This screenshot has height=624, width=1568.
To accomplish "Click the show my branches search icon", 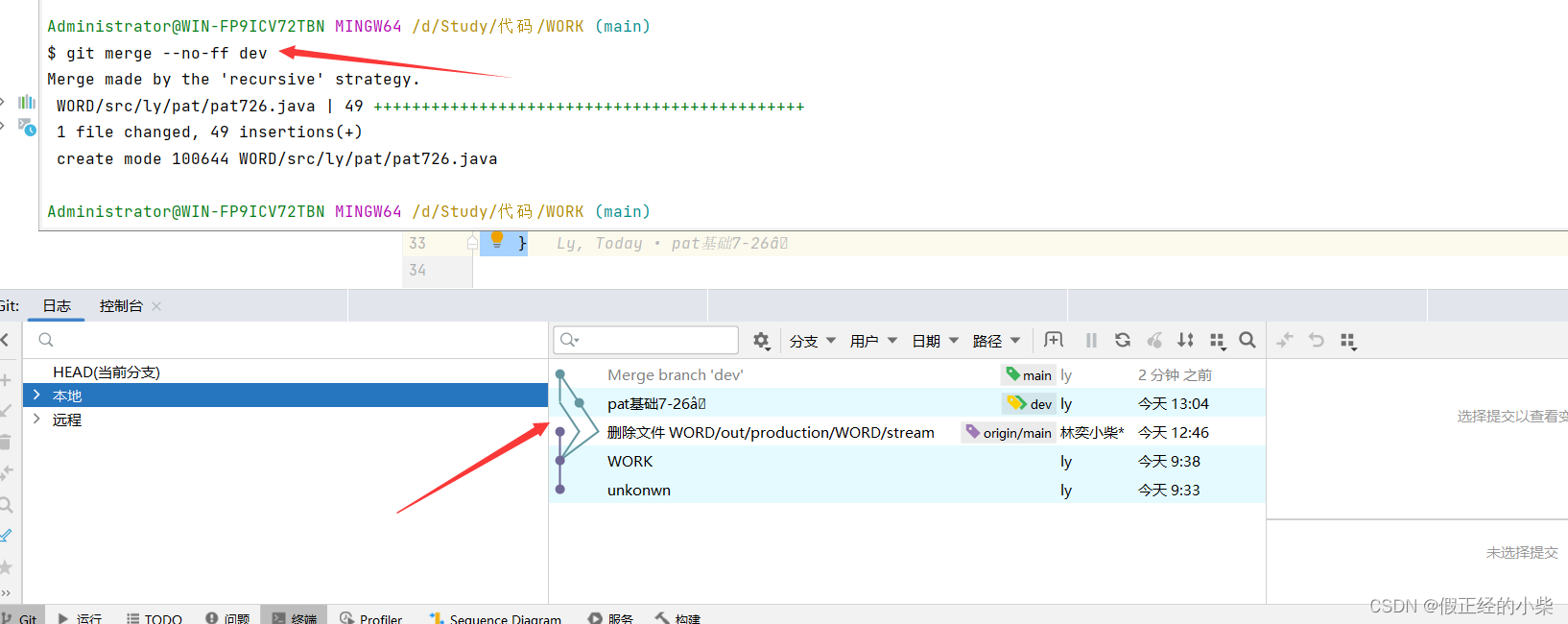I will point(5,504).
